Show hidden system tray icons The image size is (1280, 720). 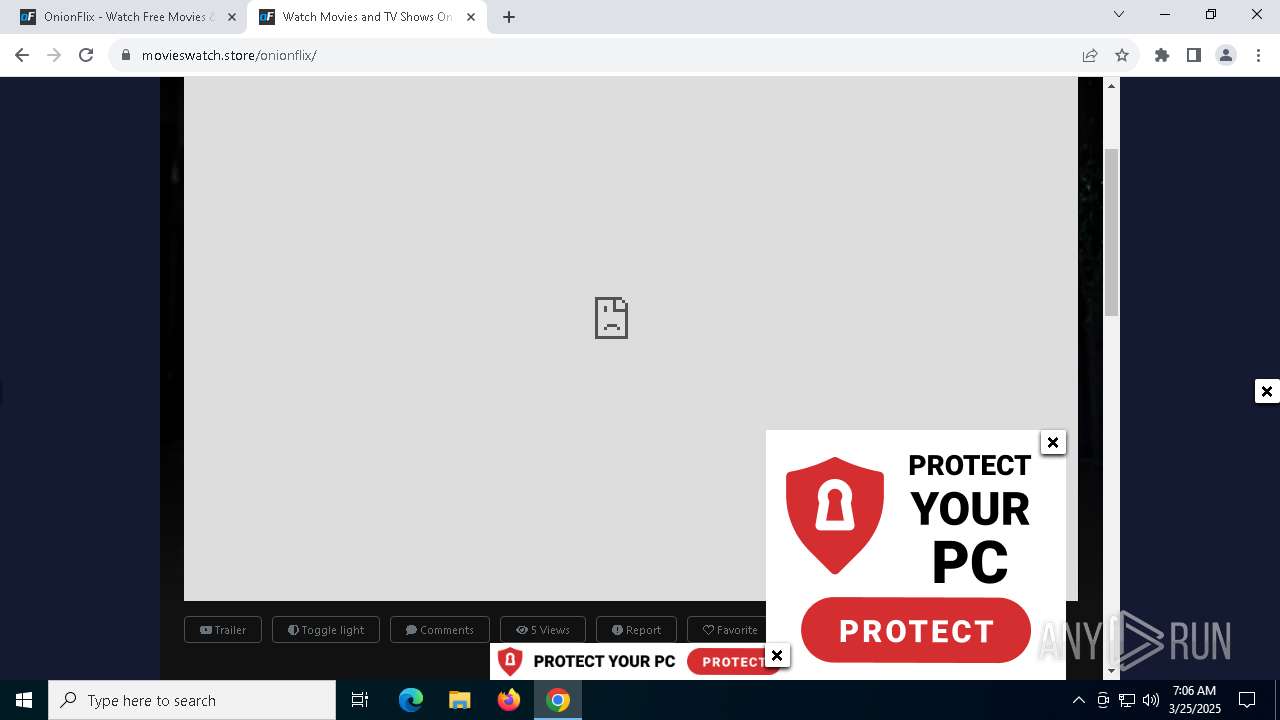[x=1078, y=700]
